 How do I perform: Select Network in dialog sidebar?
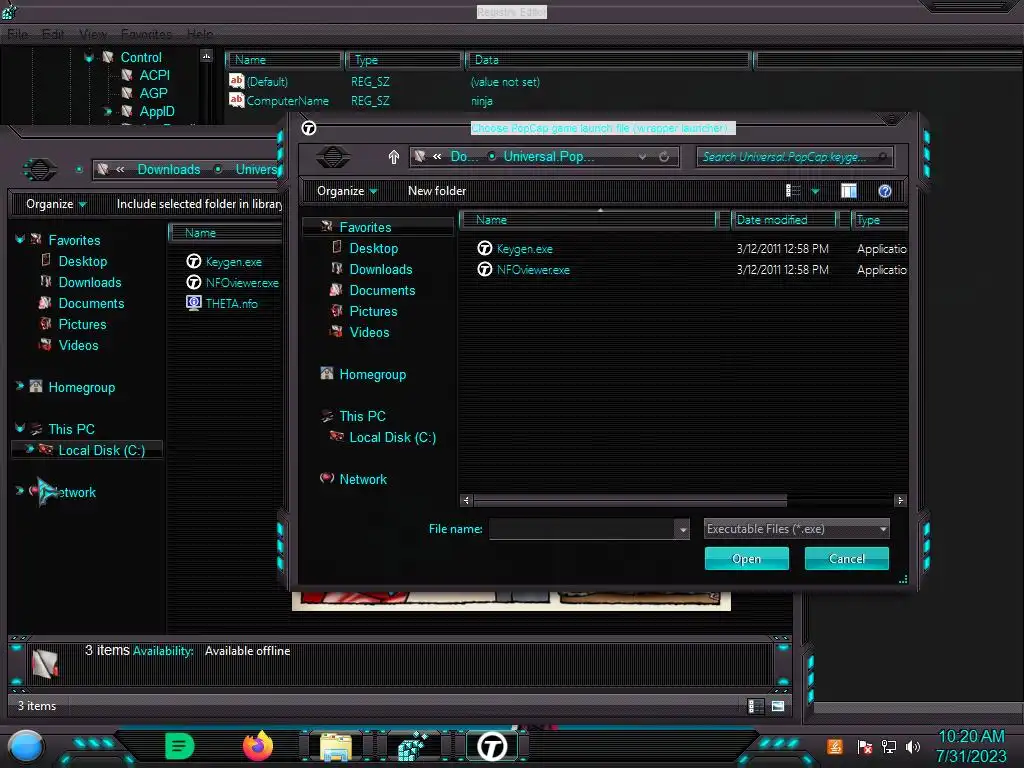point(363,479)
